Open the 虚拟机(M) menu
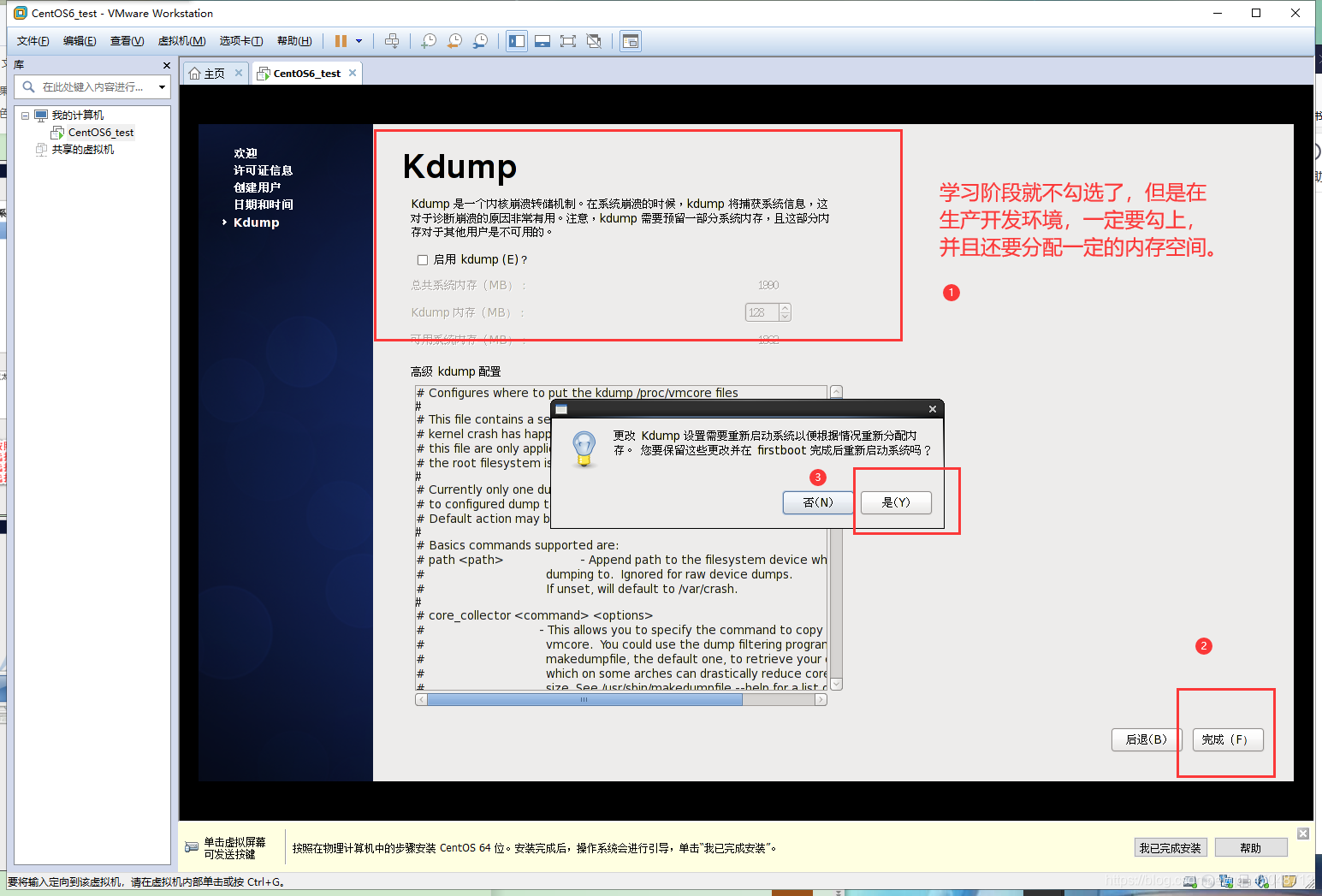1322x896 pixels. click(x=181, y=40)
